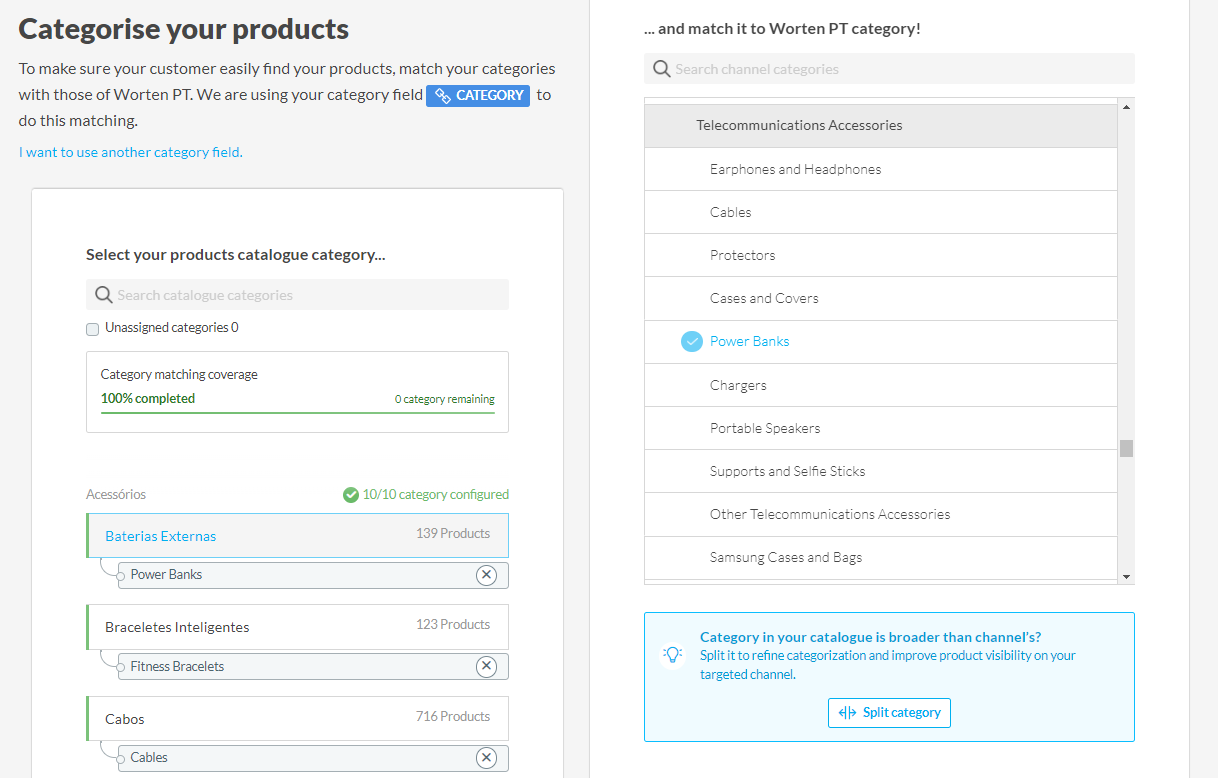Choose Chargers in the Worten category list

(738, 386)
